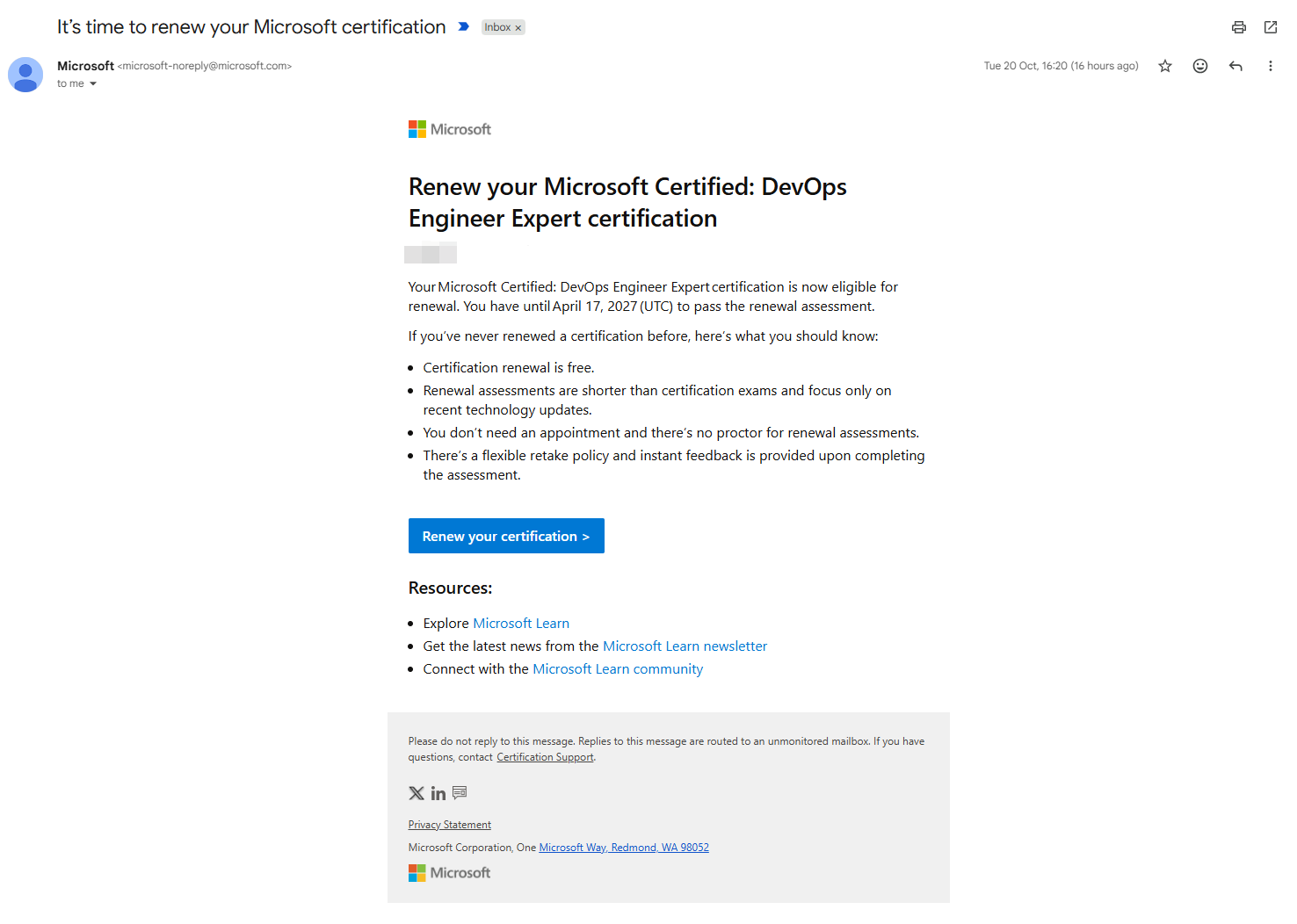The image size is (1297, 924).
Task: Click the timestamp 'Tue 20 Oct, 16:20'
Action: pyautogui.click(x=1025, y=66)
